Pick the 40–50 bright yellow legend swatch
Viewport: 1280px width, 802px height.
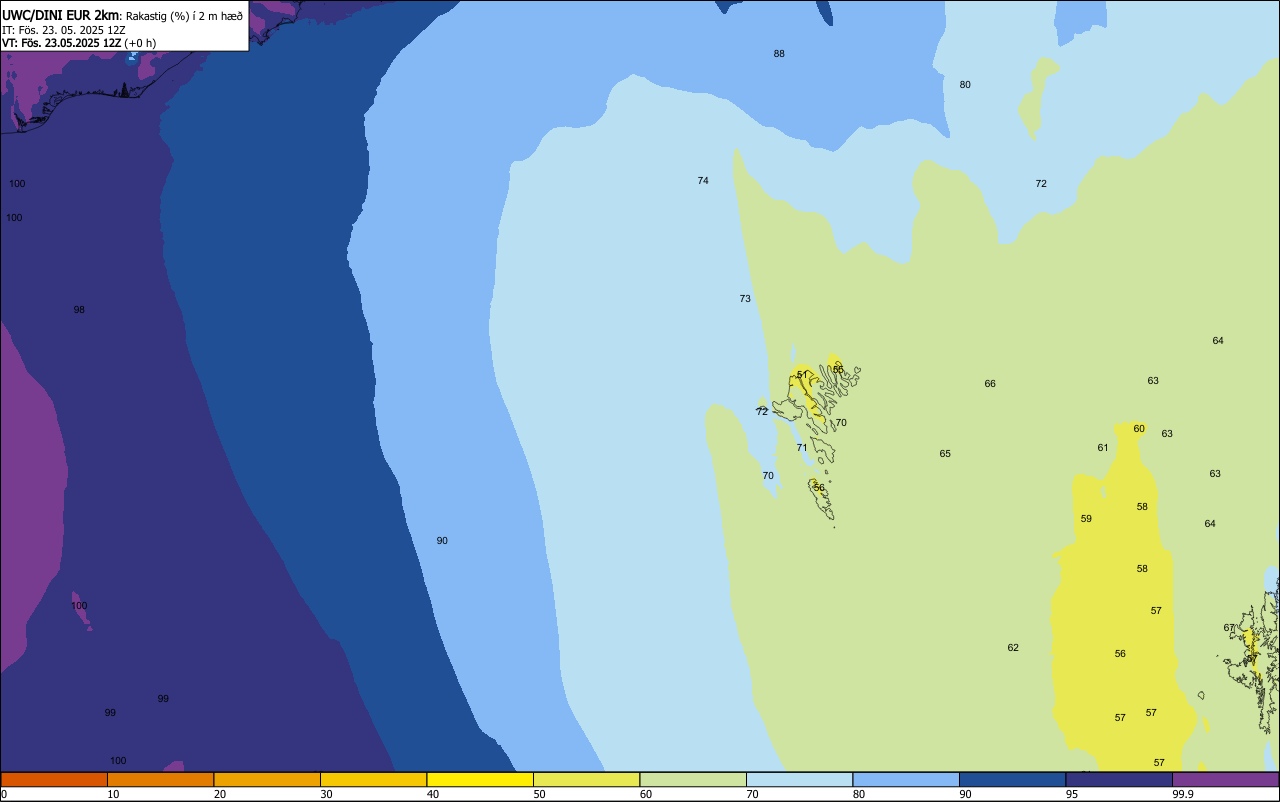click(x=480, y=779)
